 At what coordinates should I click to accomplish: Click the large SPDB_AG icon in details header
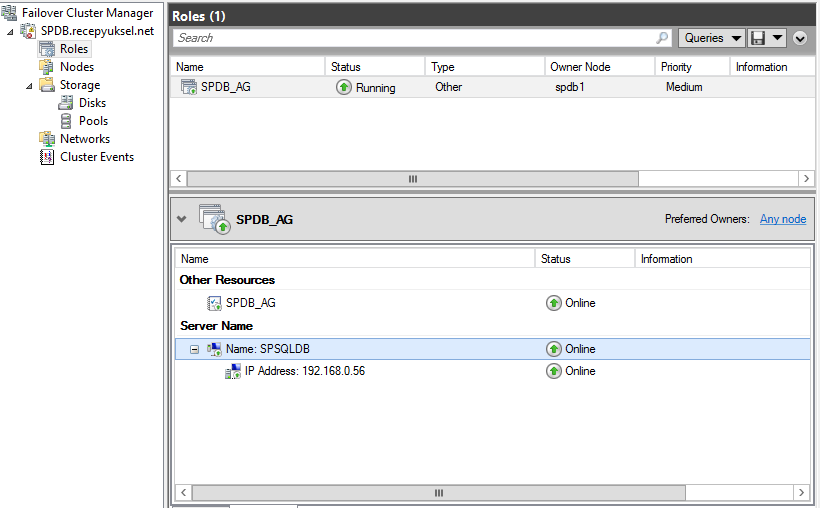214,219
